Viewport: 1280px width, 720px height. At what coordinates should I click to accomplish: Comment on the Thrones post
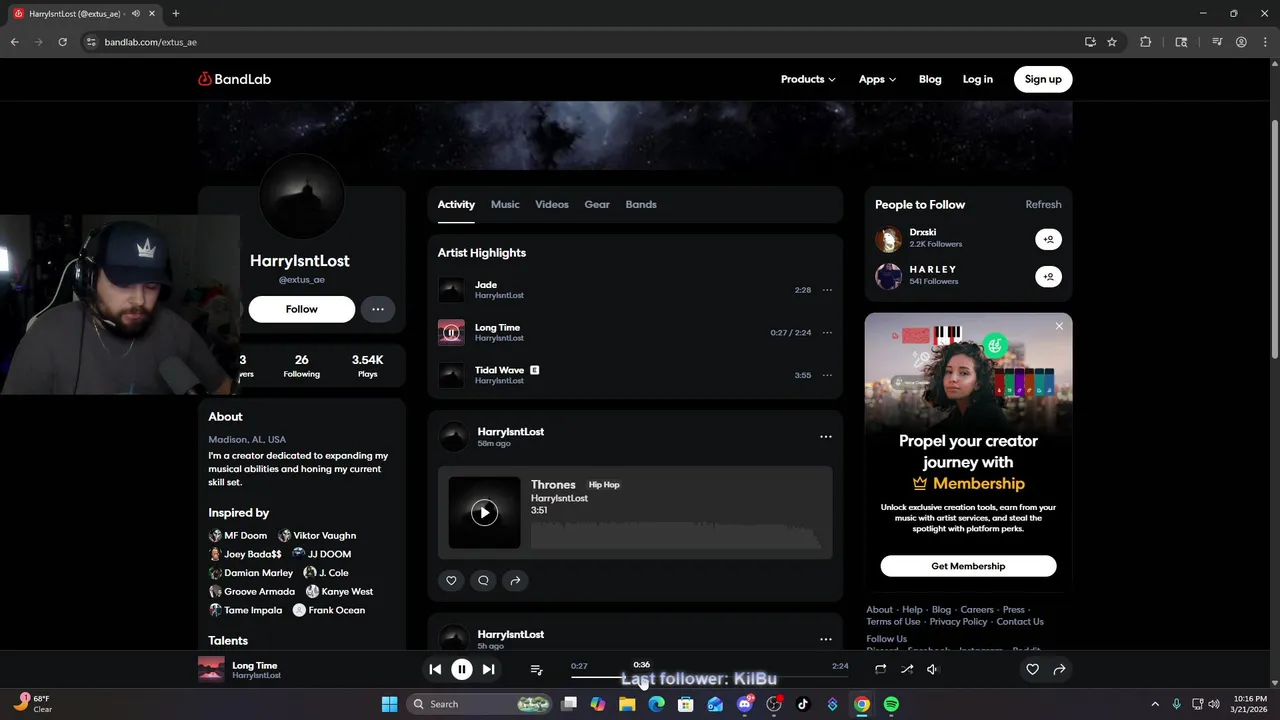(483, 580)
